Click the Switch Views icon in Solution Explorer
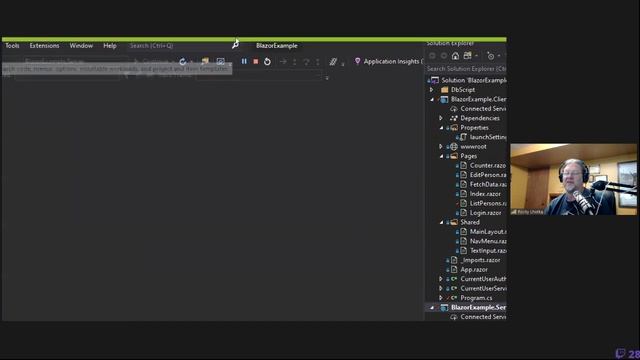The width and height of the screenshot is (640, 360). click(x=468, y=56)
